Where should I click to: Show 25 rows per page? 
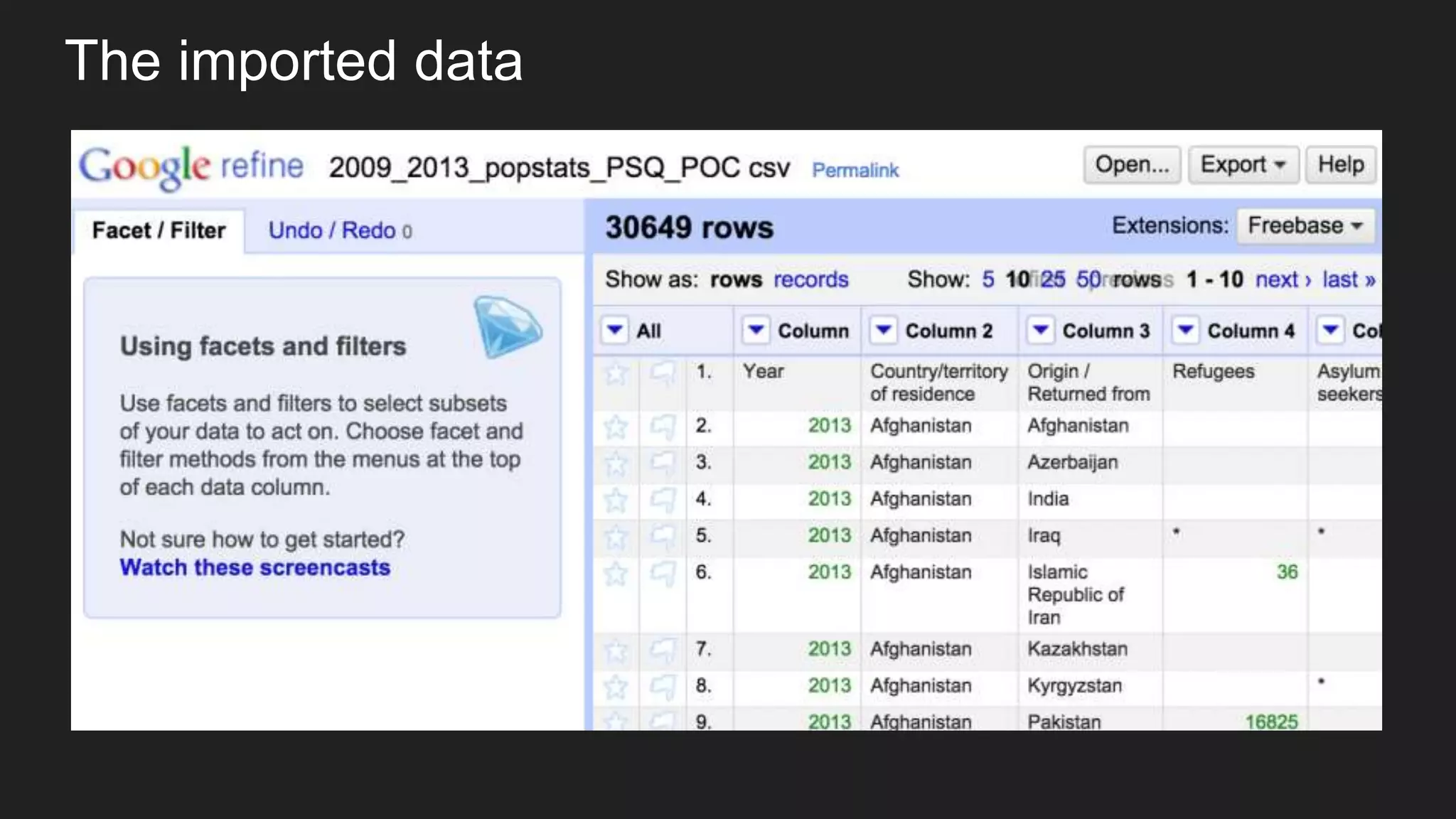[x=1053, y=279]
